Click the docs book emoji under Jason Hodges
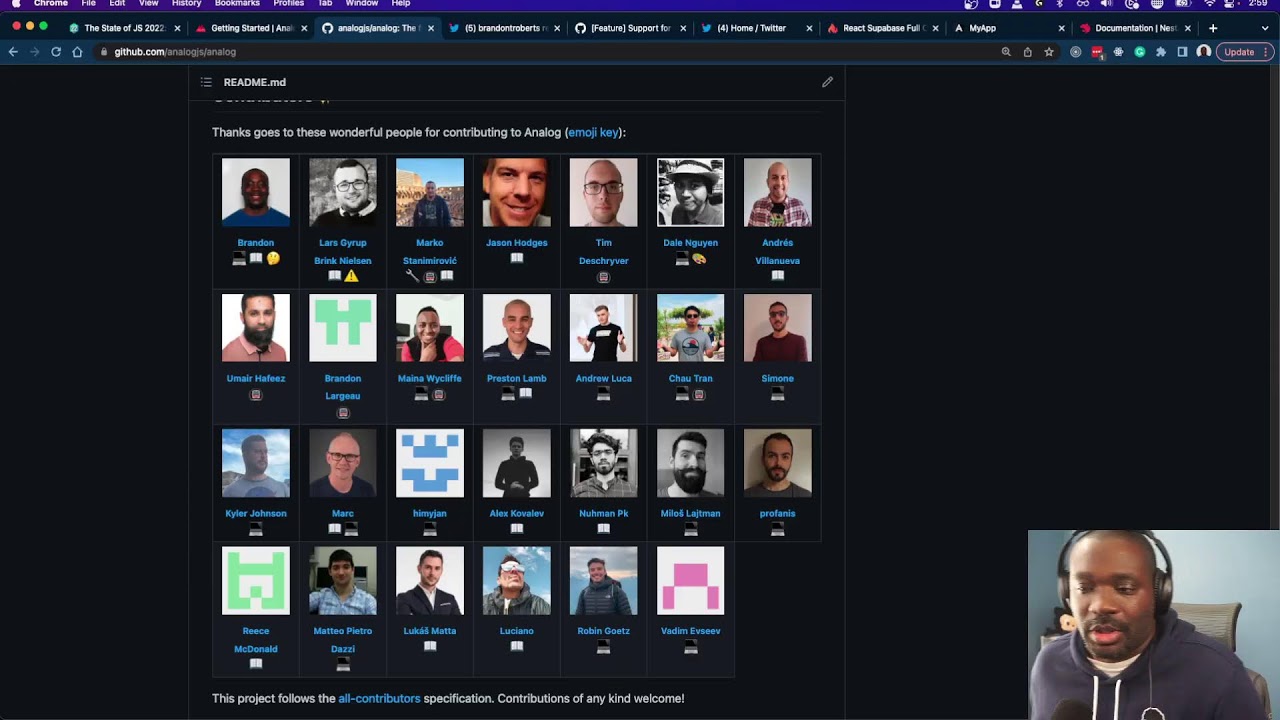Image resolution: width=1280 pixels, height=720 pixels. pos(517,258)
